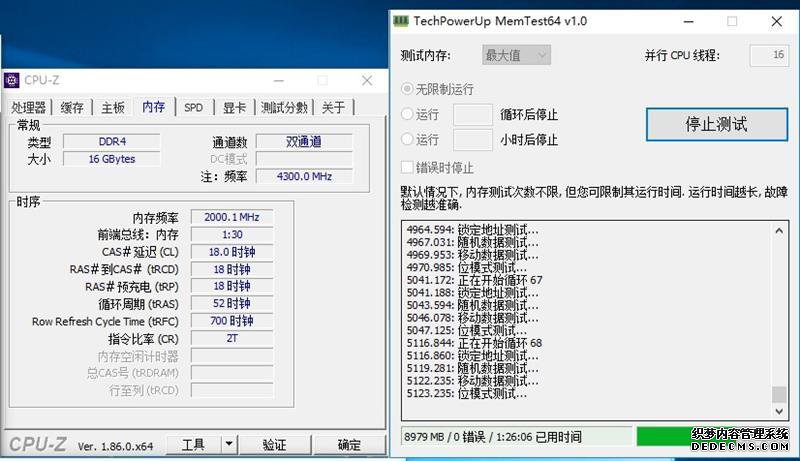This screenshot has height=461, width=800.
Task: Select the 内存 tab in CPU-Z
Action: pyautogui.click(x=154, y=107)
